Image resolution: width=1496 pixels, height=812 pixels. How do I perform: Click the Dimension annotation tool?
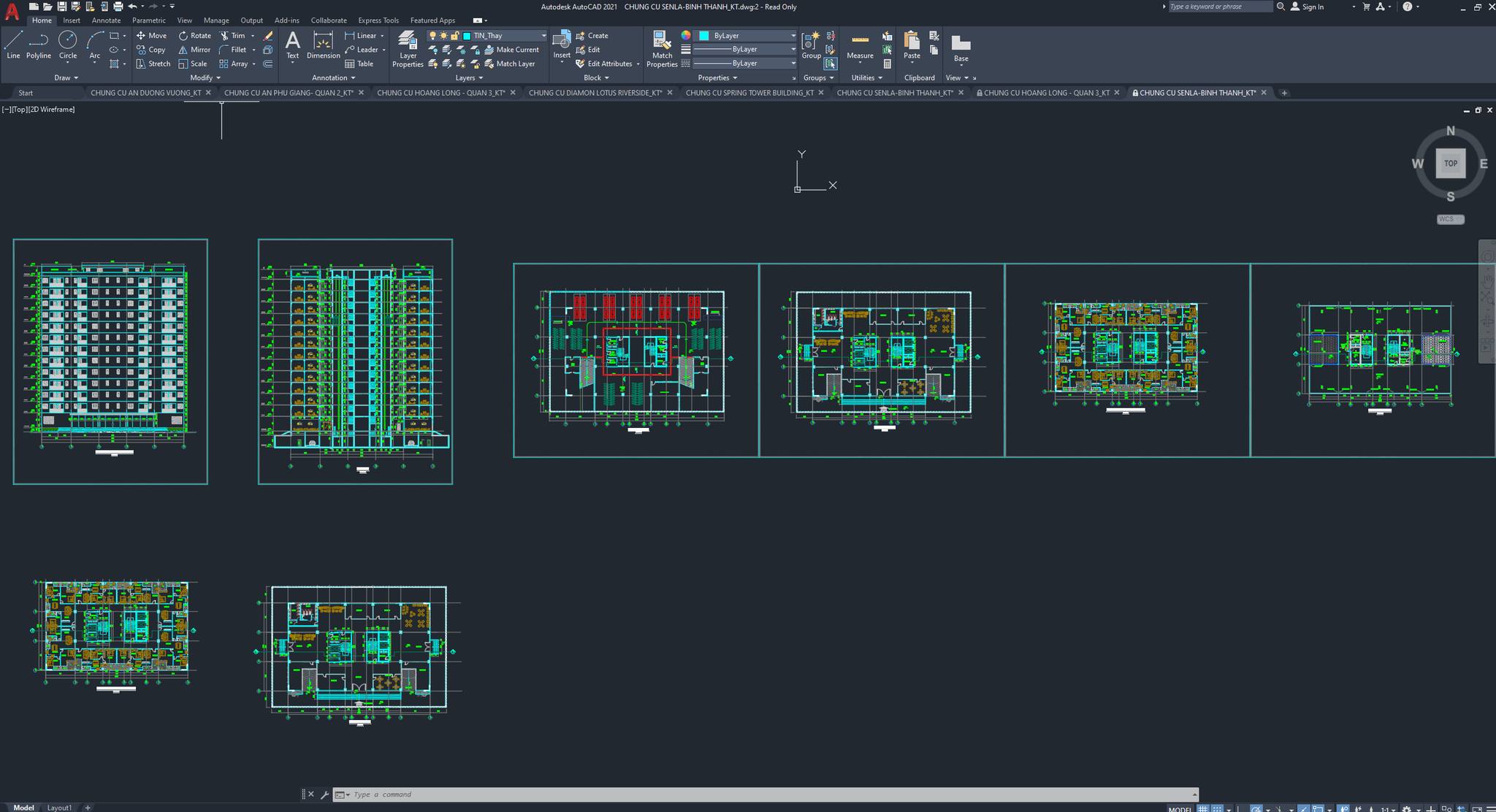click(323, 45)
